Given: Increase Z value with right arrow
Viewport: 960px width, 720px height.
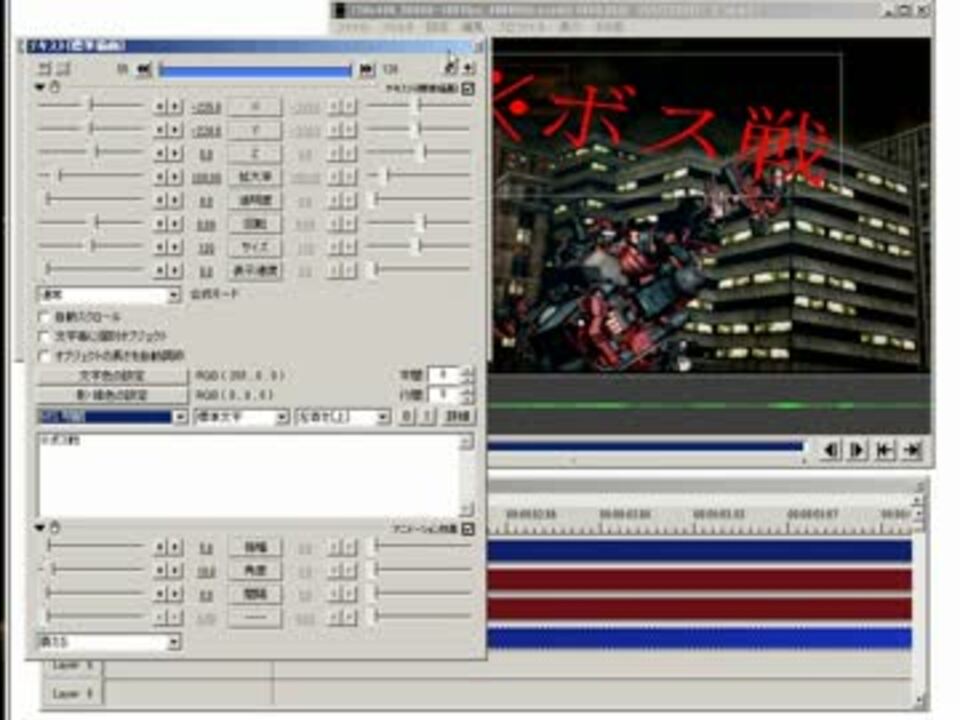Looking at the screenshot, I should [x=175, y=153].
